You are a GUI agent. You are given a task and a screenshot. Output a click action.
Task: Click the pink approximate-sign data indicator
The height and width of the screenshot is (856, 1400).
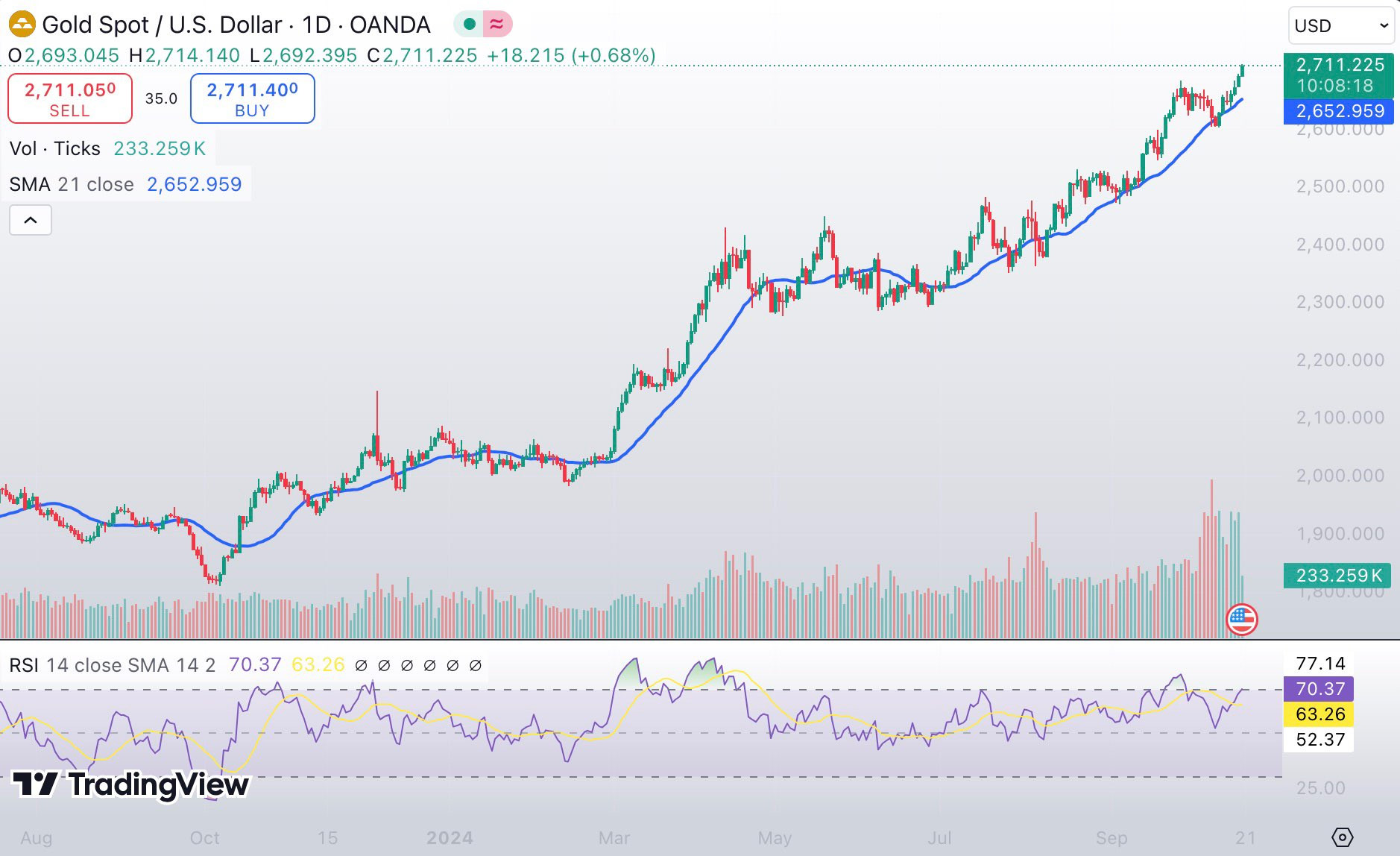coord(496,25)
